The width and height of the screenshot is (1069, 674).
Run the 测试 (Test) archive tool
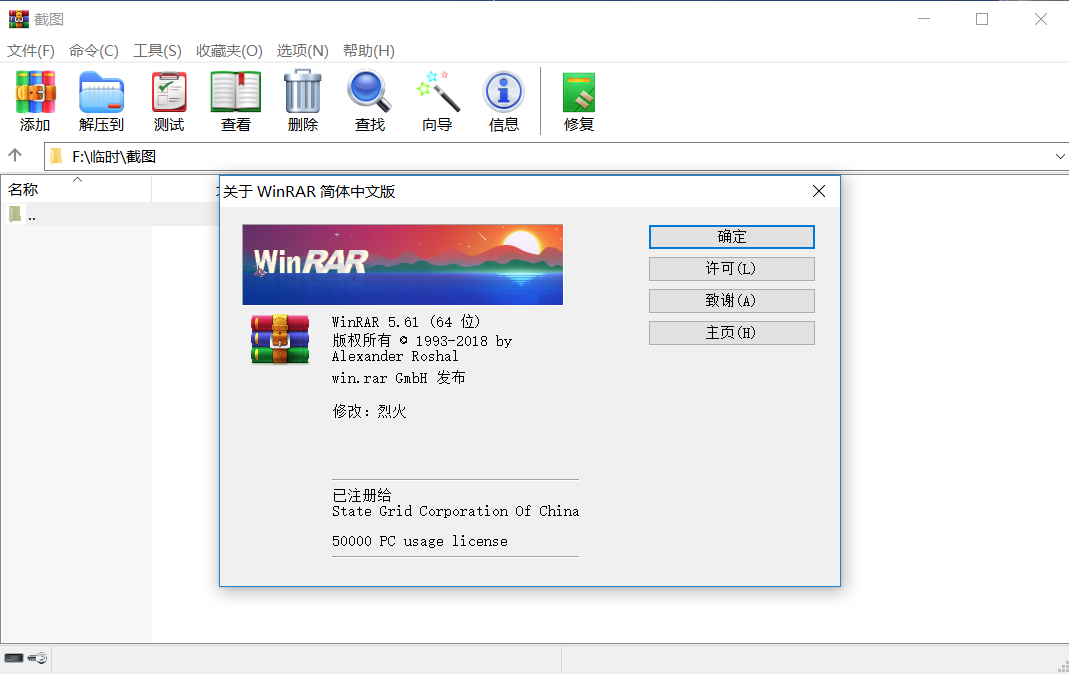(168, 100)
